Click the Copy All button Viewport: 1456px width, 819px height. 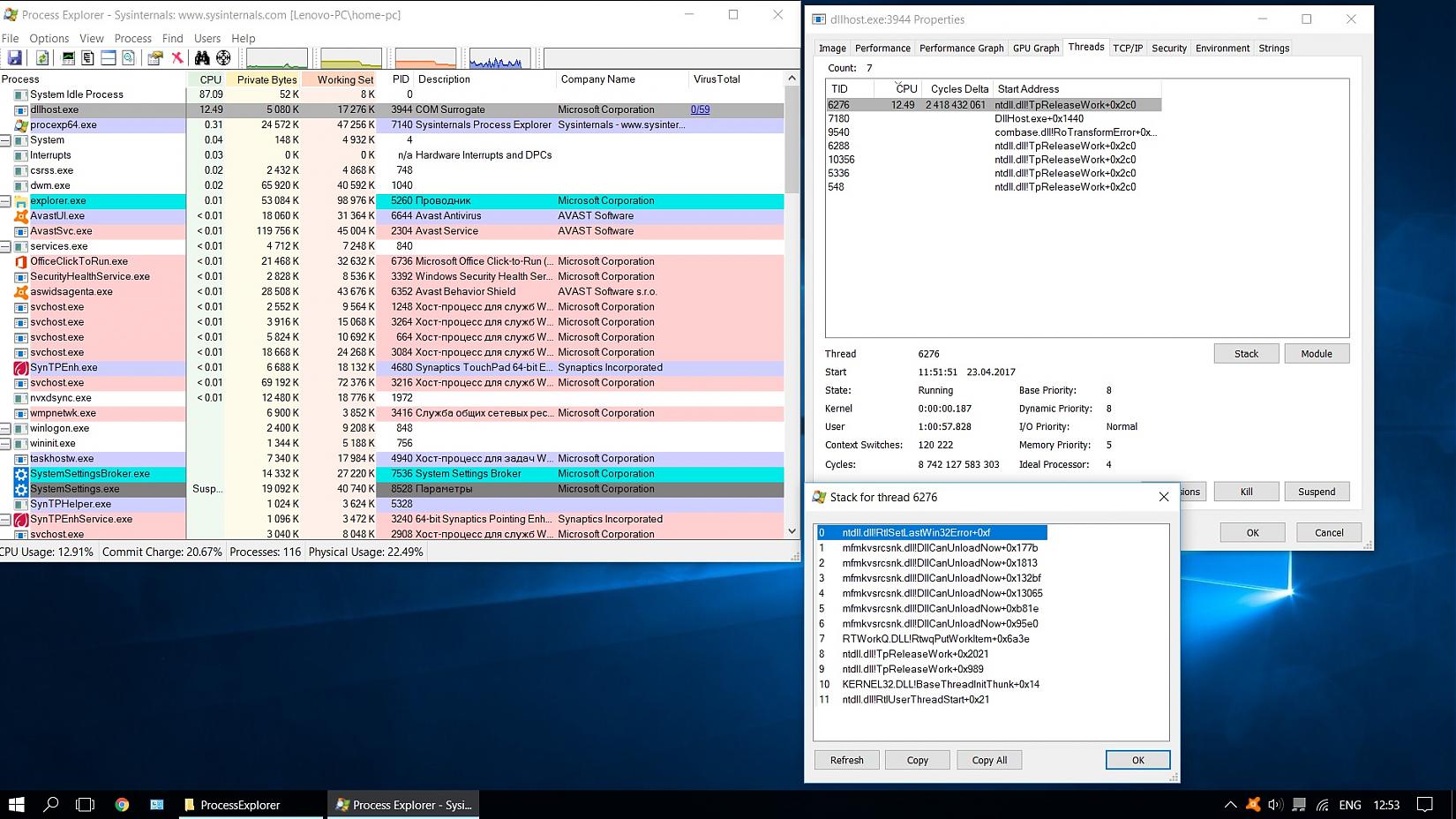[988, 760]
